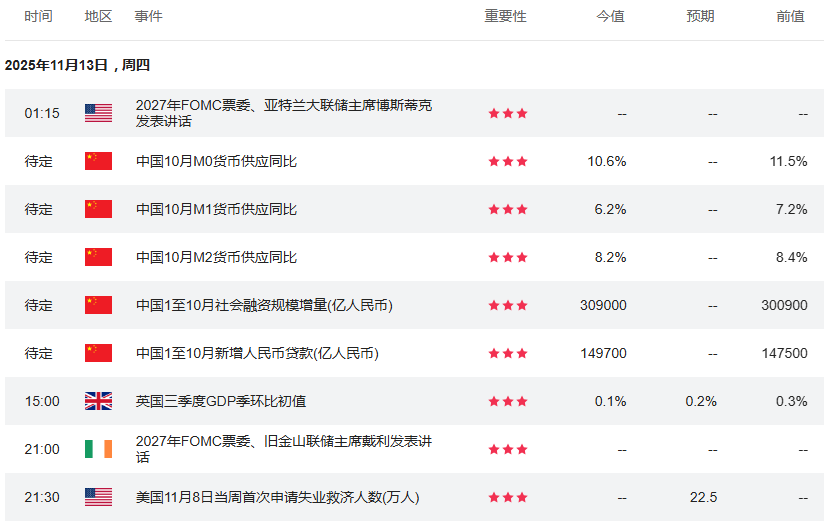This screenshot has height=522, width=824.
Task: Open event 英国三季度GDP季环比初值
Action: point(221,401)
